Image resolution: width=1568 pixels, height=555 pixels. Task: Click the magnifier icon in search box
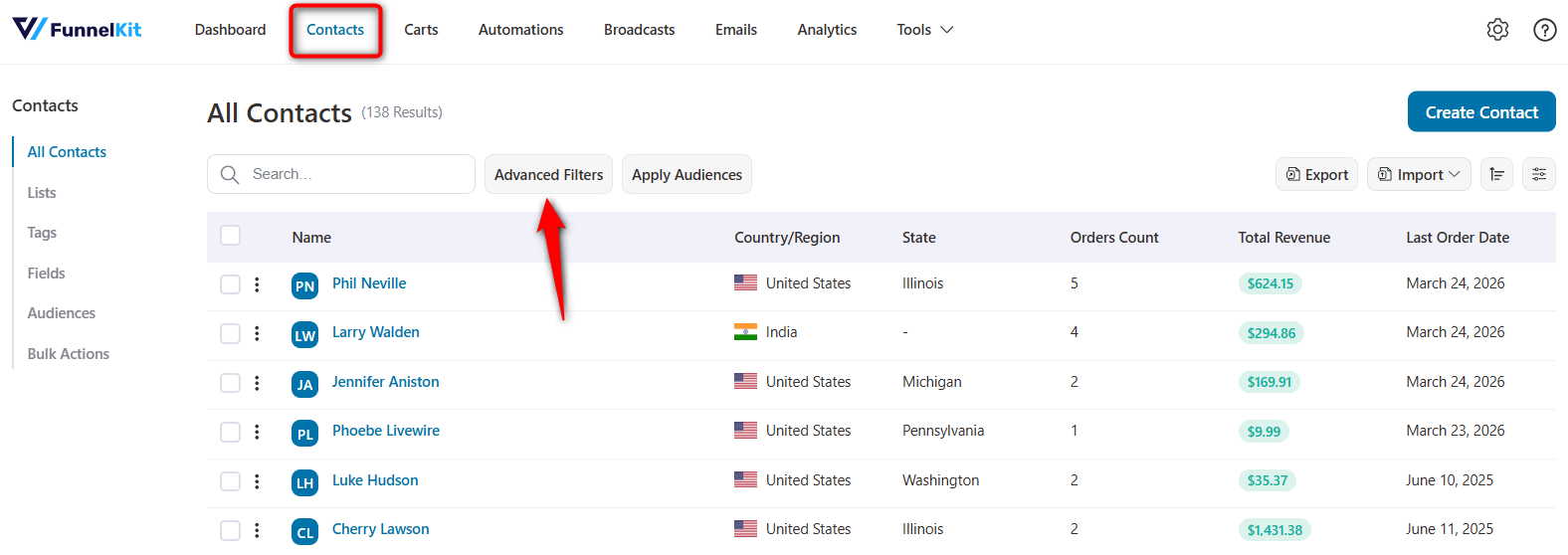click(230, 174)
